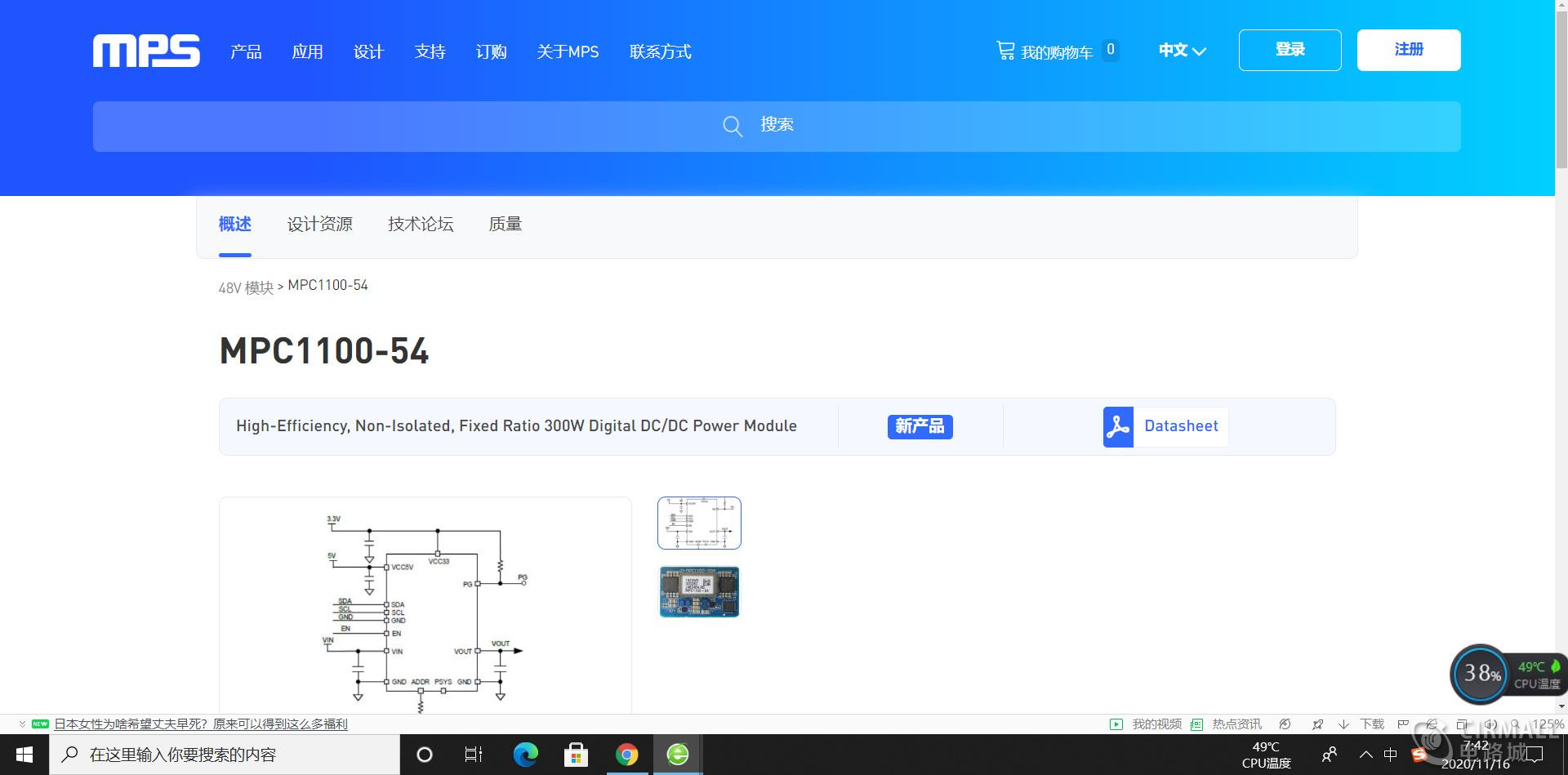Toggle the 中 input method indicator
Screen dimensions: 1568x775
1390,755
